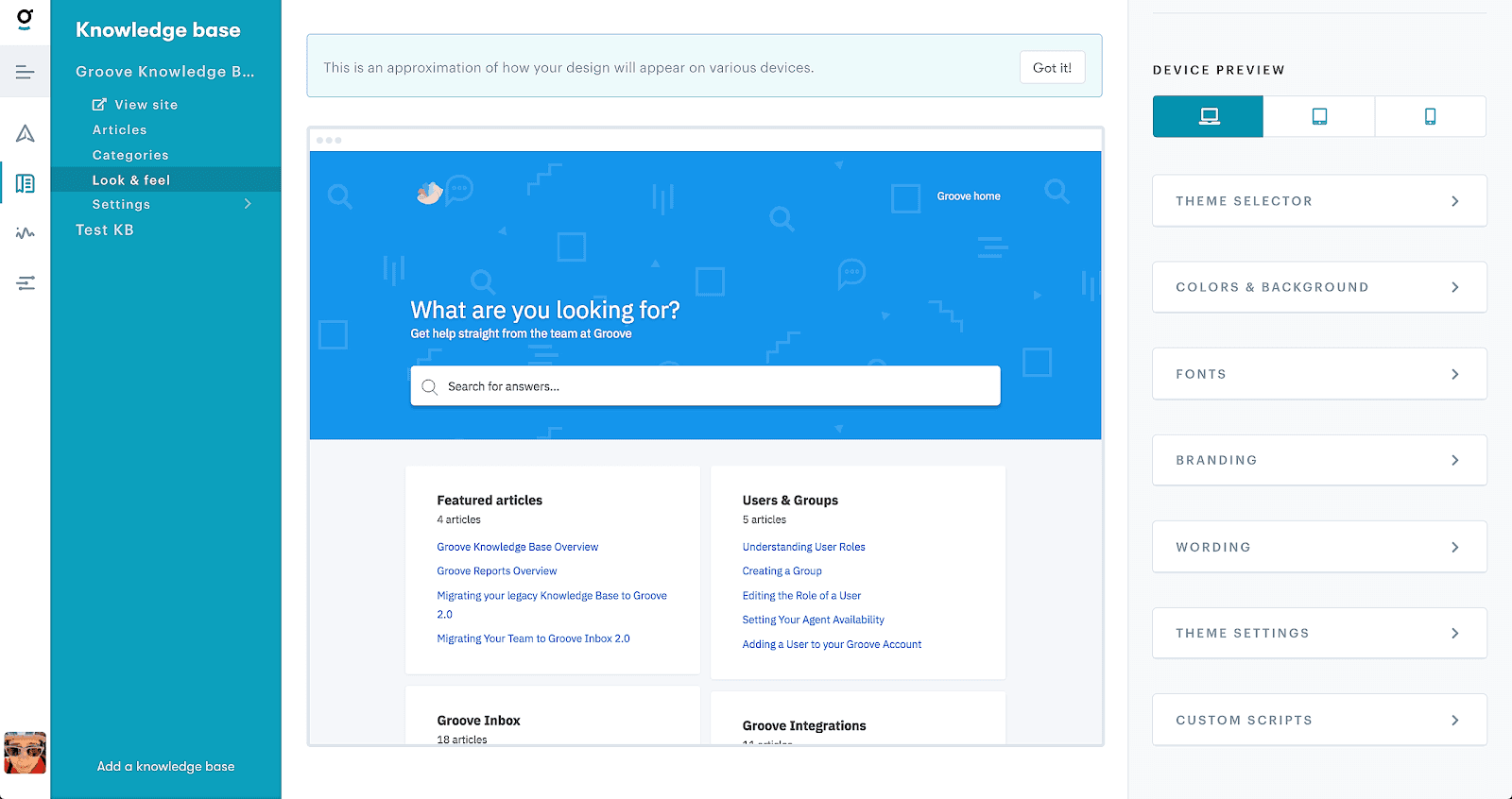Screen dimensions: 1512x799
Task: Expand the Wording panel
Action: [1319, 547]
